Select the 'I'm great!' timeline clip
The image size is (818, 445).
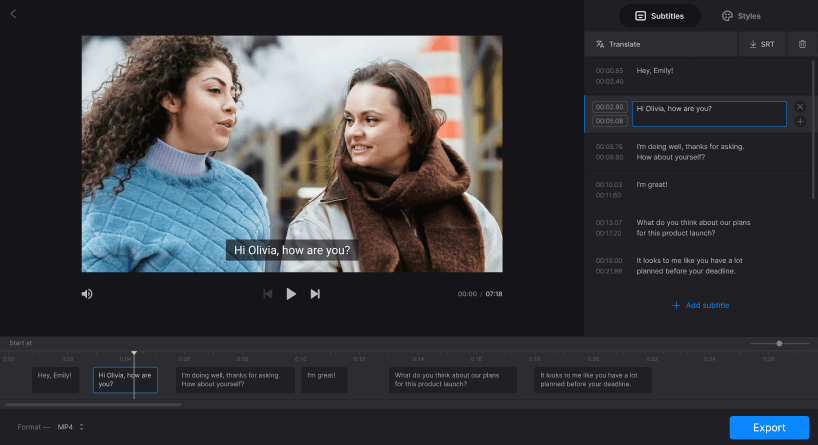tap(324, 379)
